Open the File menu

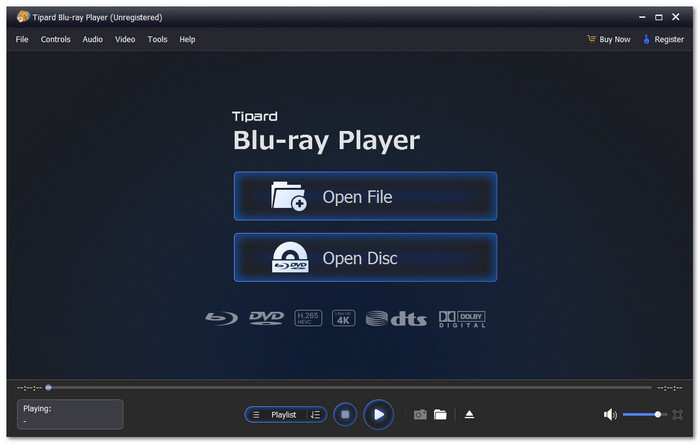point(22,39)
